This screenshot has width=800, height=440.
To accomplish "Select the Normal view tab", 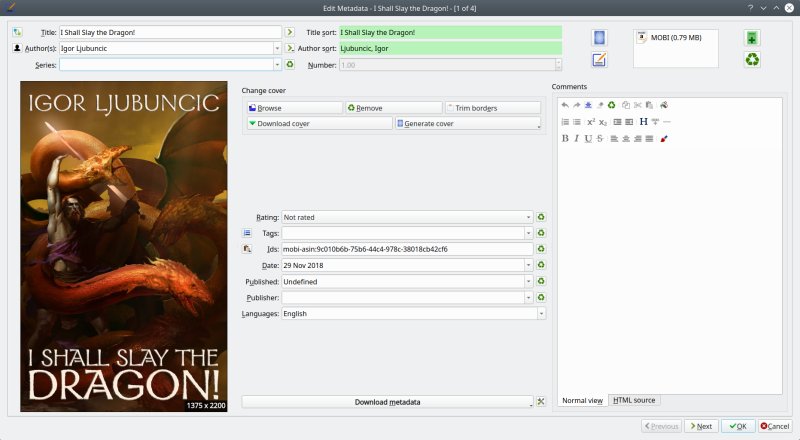I will pyautogui.click(x=582, y=400).
